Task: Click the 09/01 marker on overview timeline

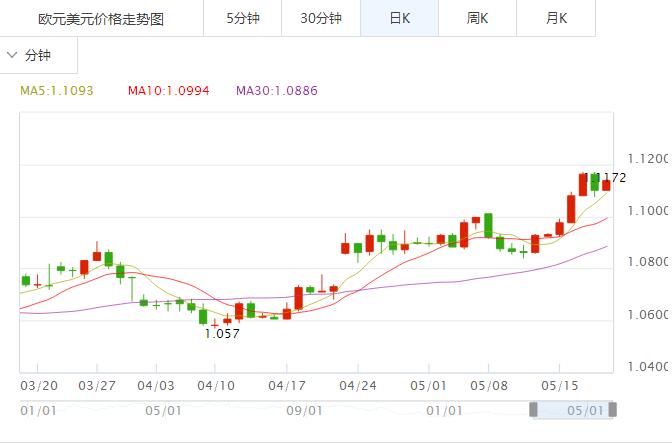Action: pyautogui.click(x=304, y=411)
